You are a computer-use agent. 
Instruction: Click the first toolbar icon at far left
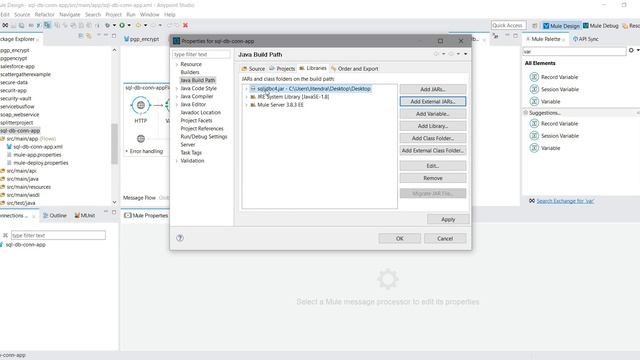pyautogui.click(x=5, y=25)
